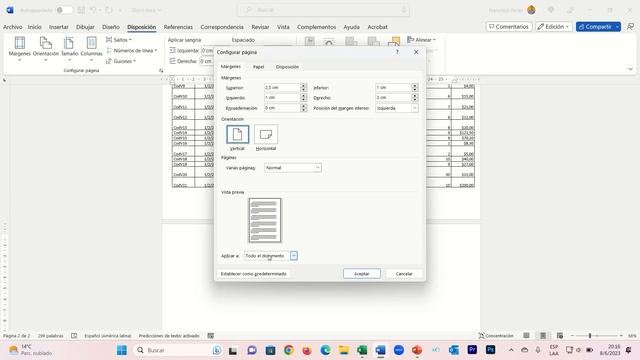
Task: Click the Vista previa page thumbnail
Action: (x=265, y=220)
